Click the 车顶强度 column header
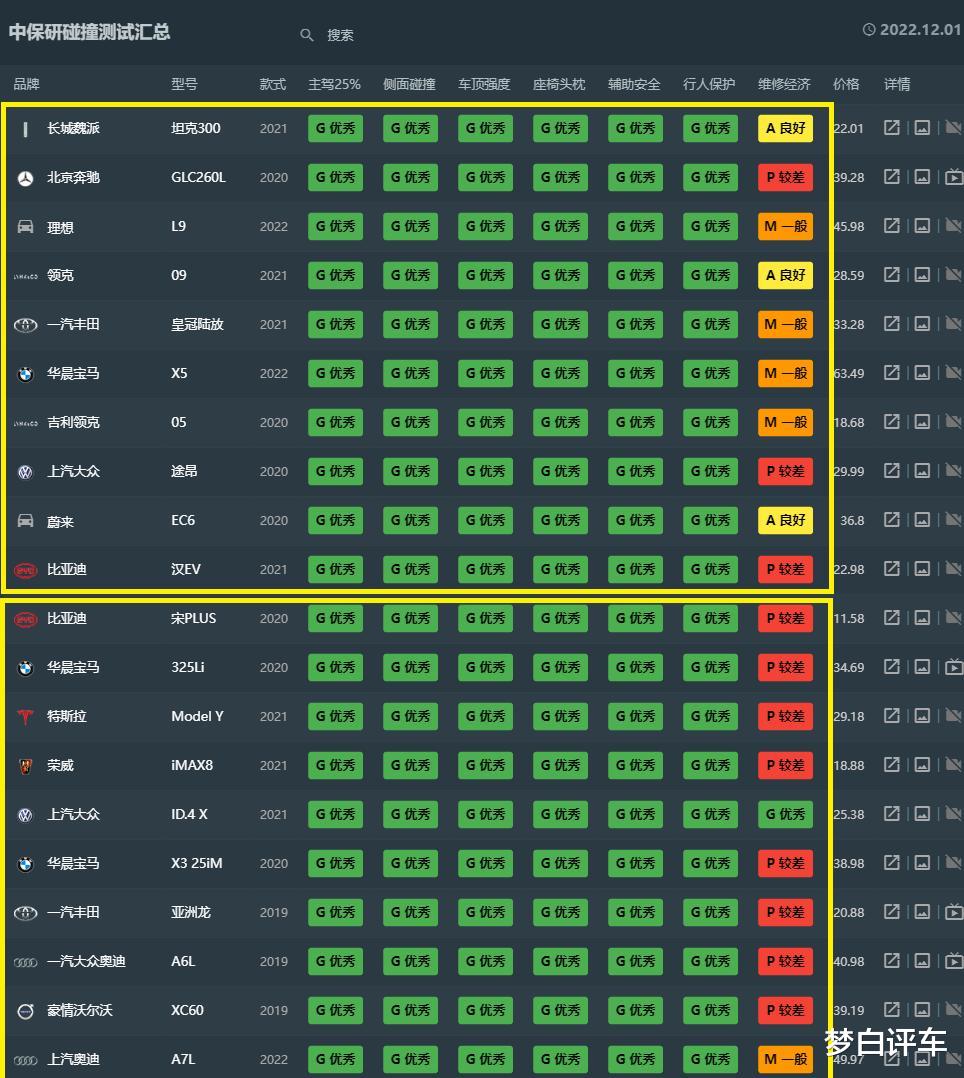This screenshot has width=964, height=1078. point(484,84)
